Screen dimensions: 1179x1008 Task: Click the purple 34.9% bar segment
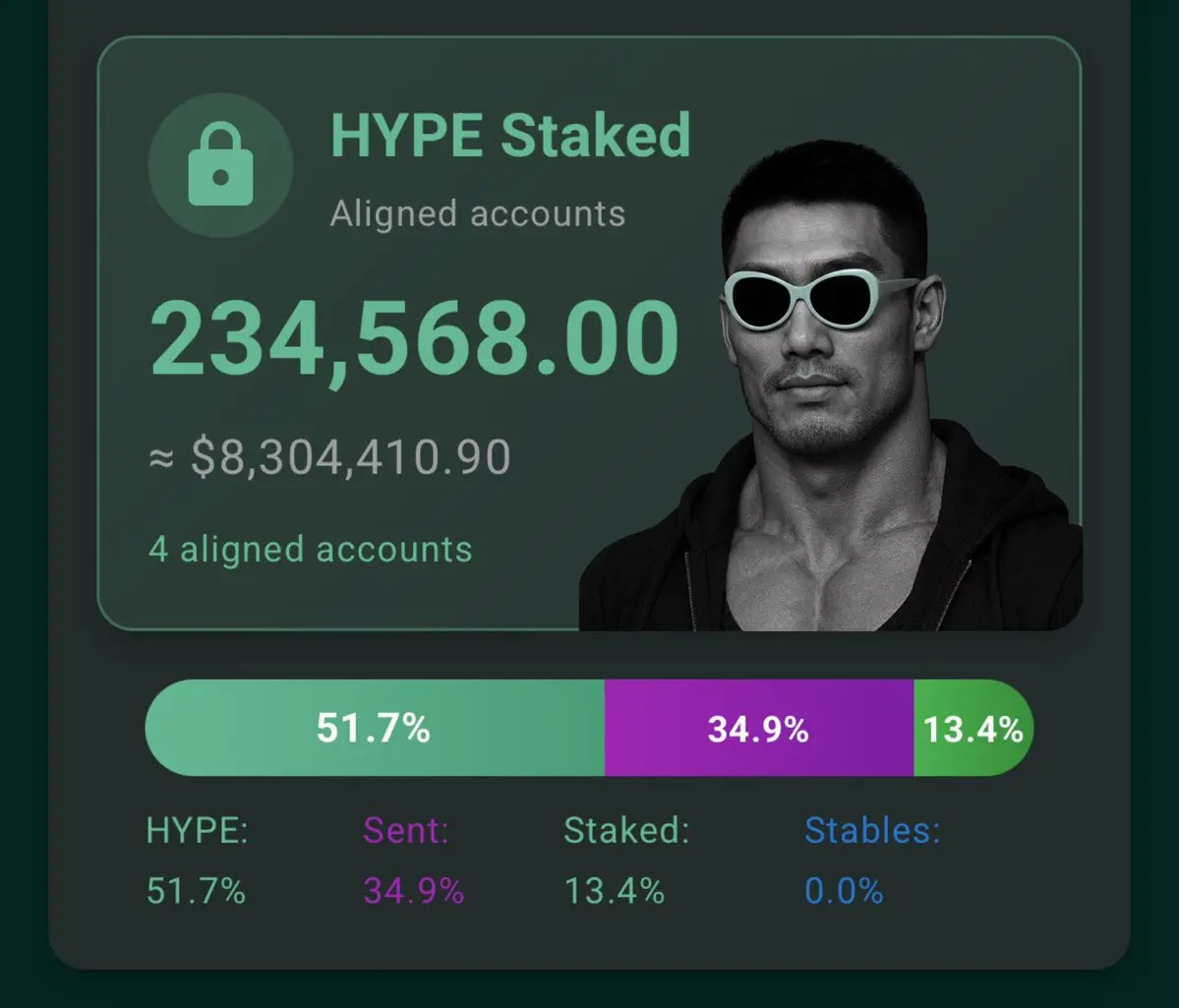coord(758,729)
